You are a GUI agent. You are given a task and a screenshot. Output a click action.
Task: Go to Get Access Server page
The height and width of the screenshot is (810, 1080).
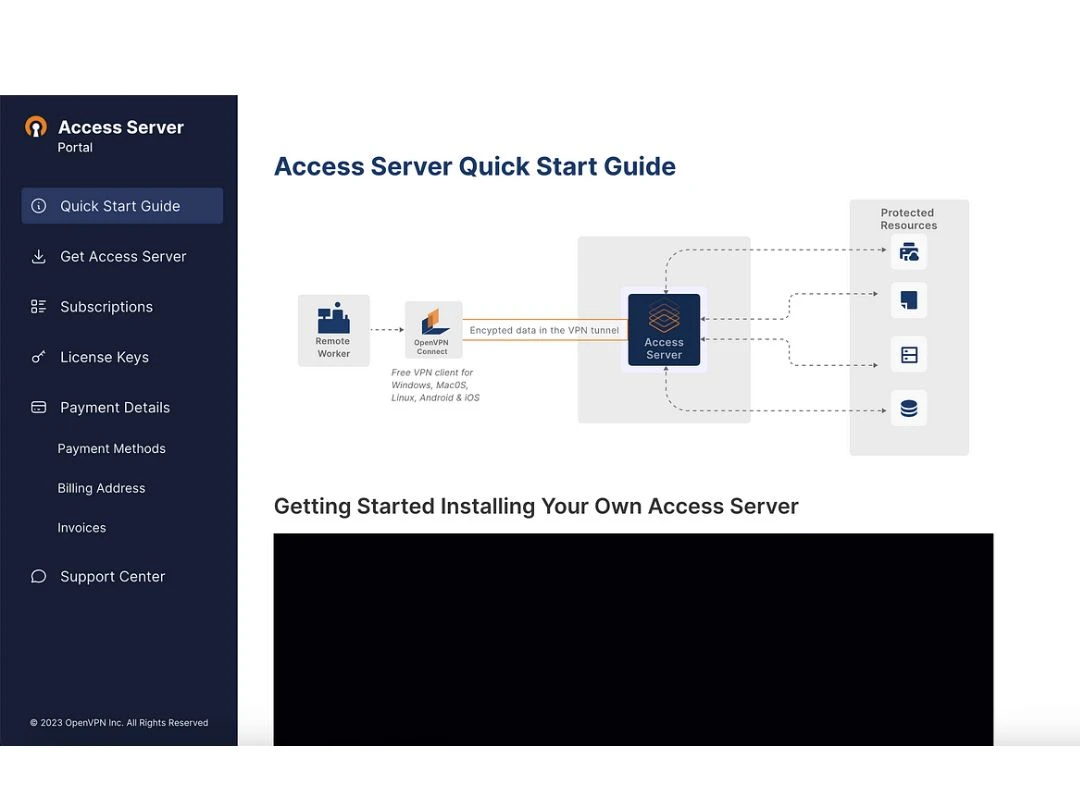(123, 257)
